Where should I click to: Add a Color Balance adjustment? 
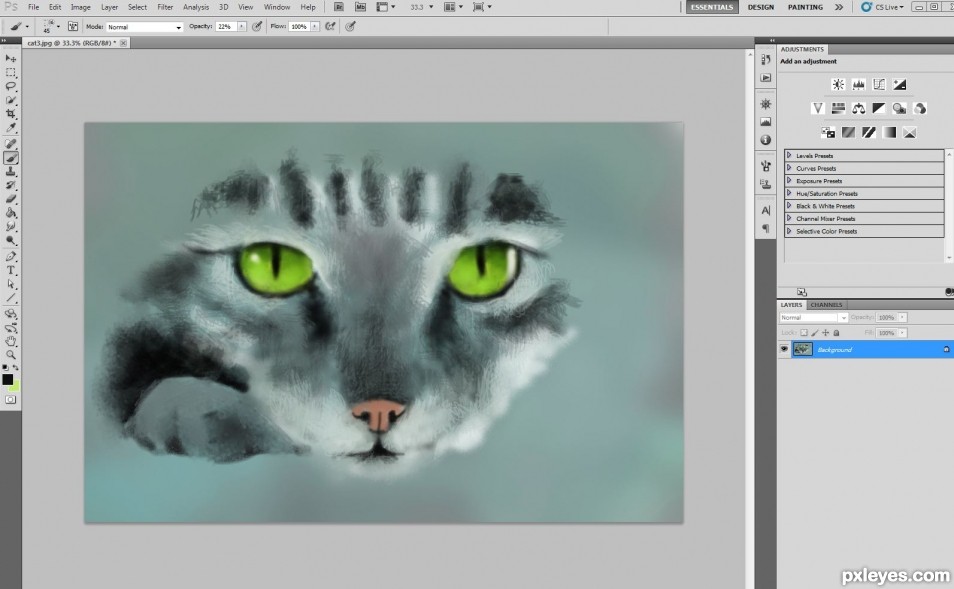858,108
